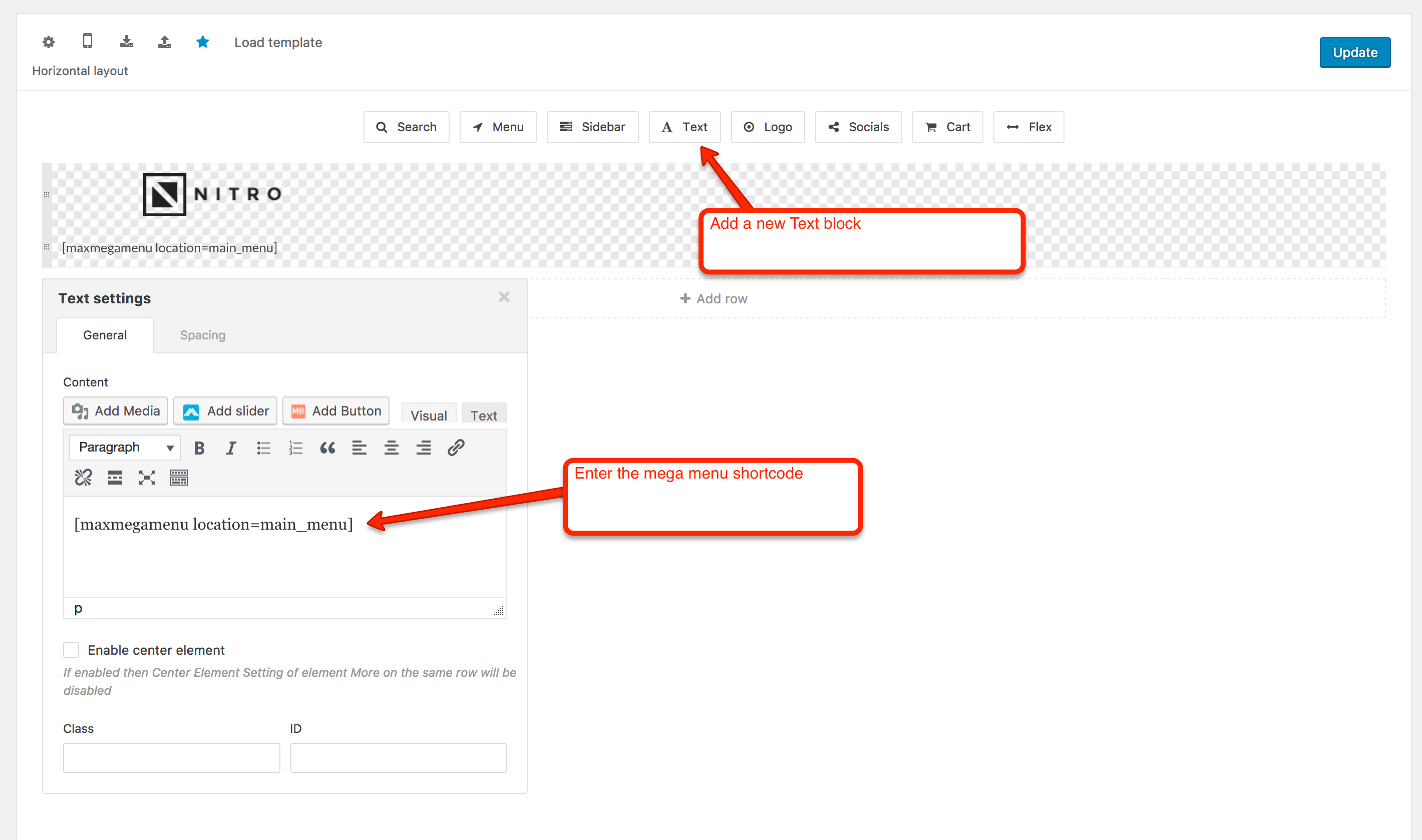Enable center element checkbox
Image resolution: width=1422 pixels, height=840 pixels.
click(x=71, y=650)
